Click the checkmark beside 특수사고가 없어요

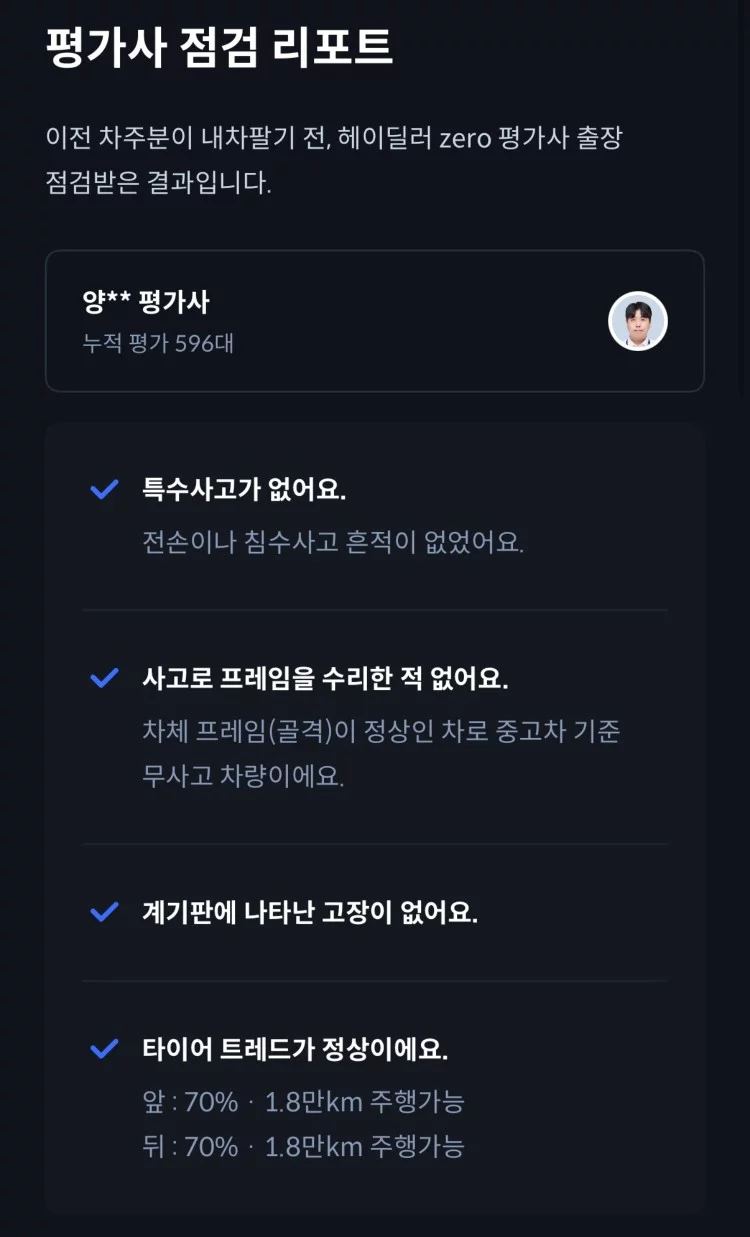(x=104, y=490)
